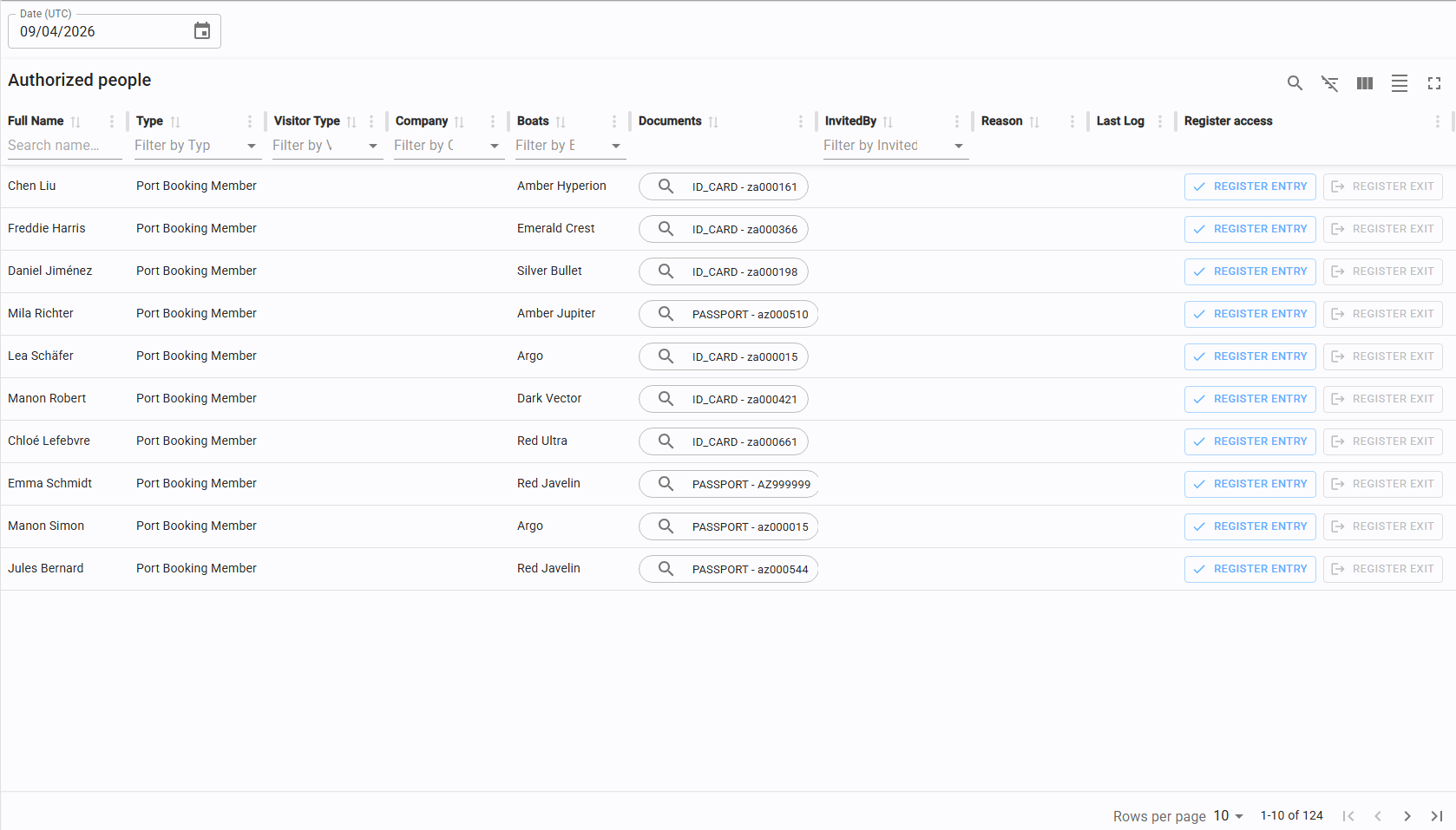Open the date picker calendar icon
This screenshot has height=830, width=1456.
(x=202, y=31)
